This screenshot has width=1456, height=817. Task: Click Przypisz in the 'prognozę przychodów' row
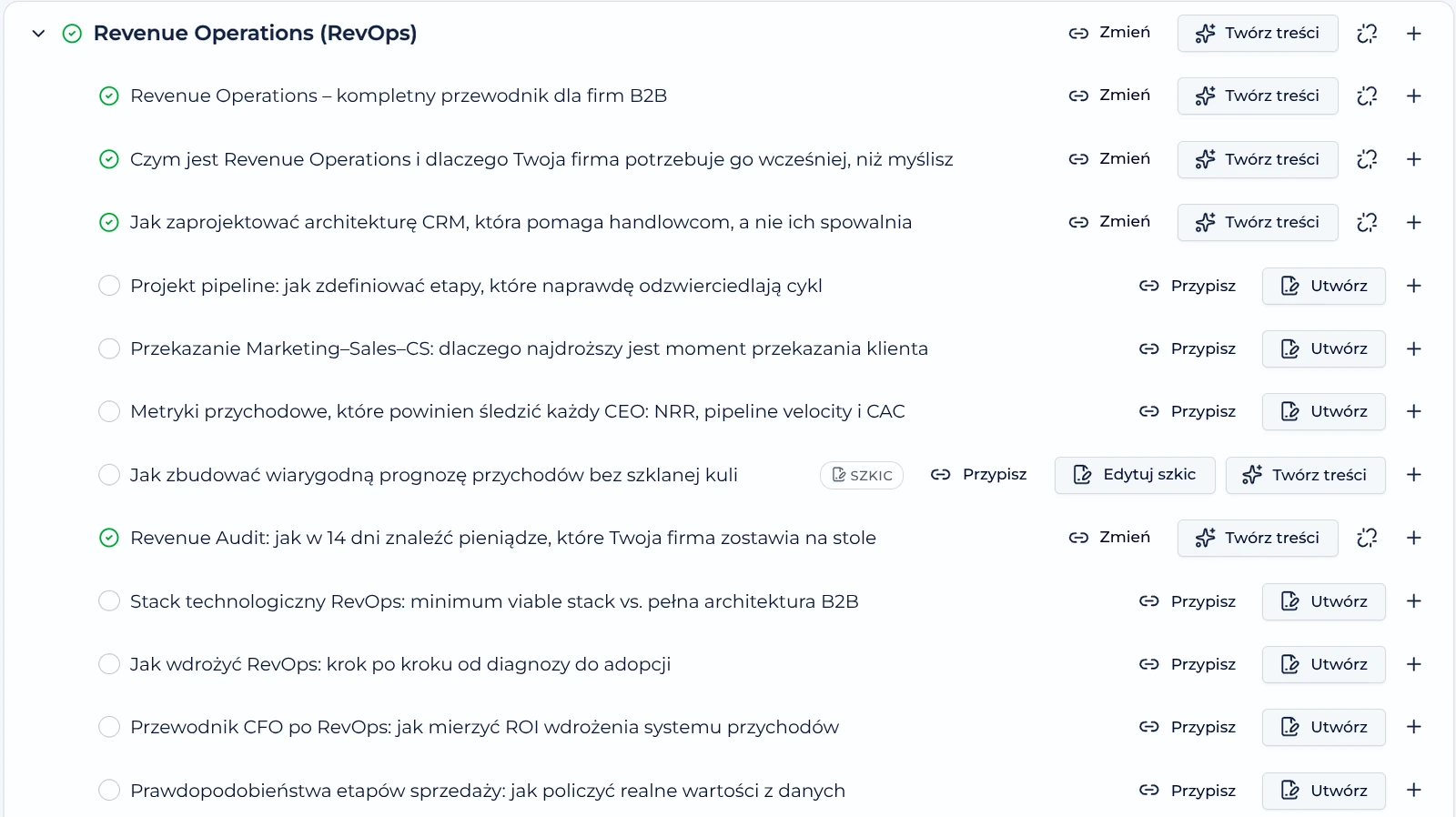point(979,475)
